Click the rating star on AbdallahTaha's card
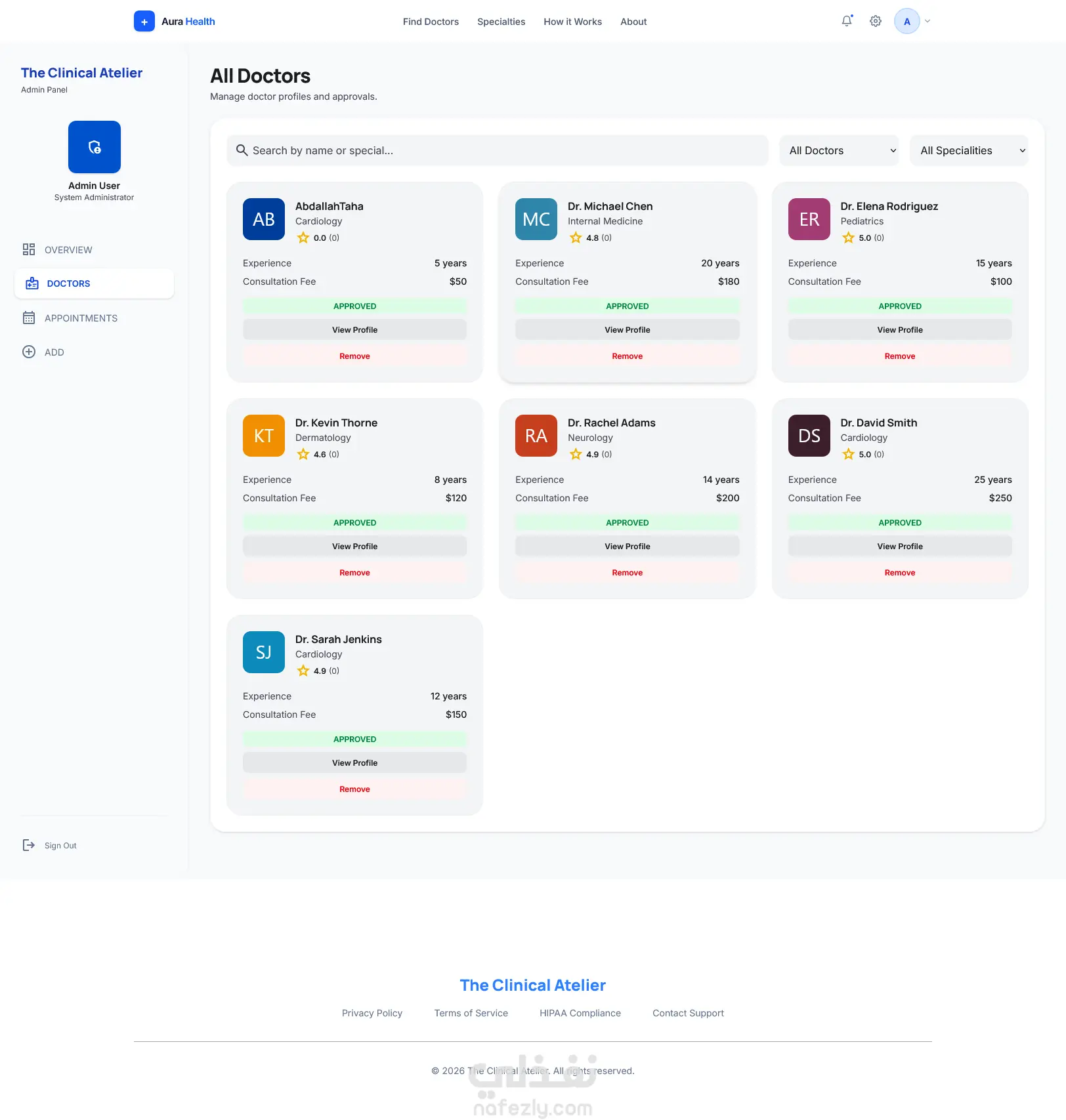This screenshot has height=1120, width=1066. pyautogui.click(x=303, y=238)
